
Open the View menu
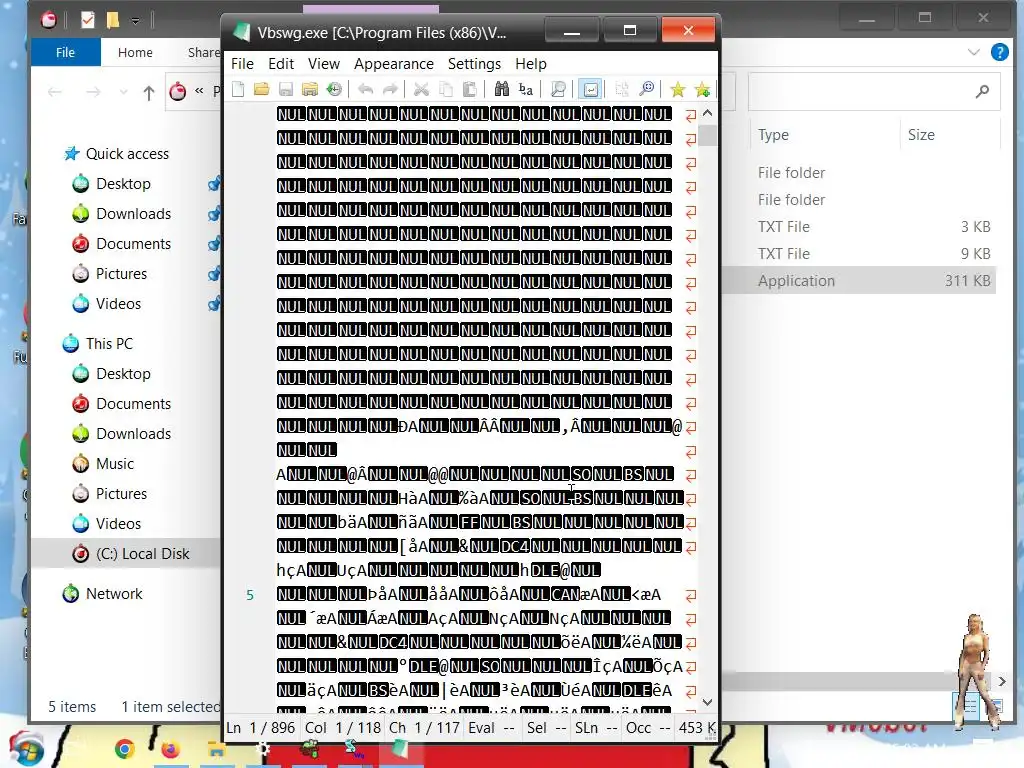324,64
